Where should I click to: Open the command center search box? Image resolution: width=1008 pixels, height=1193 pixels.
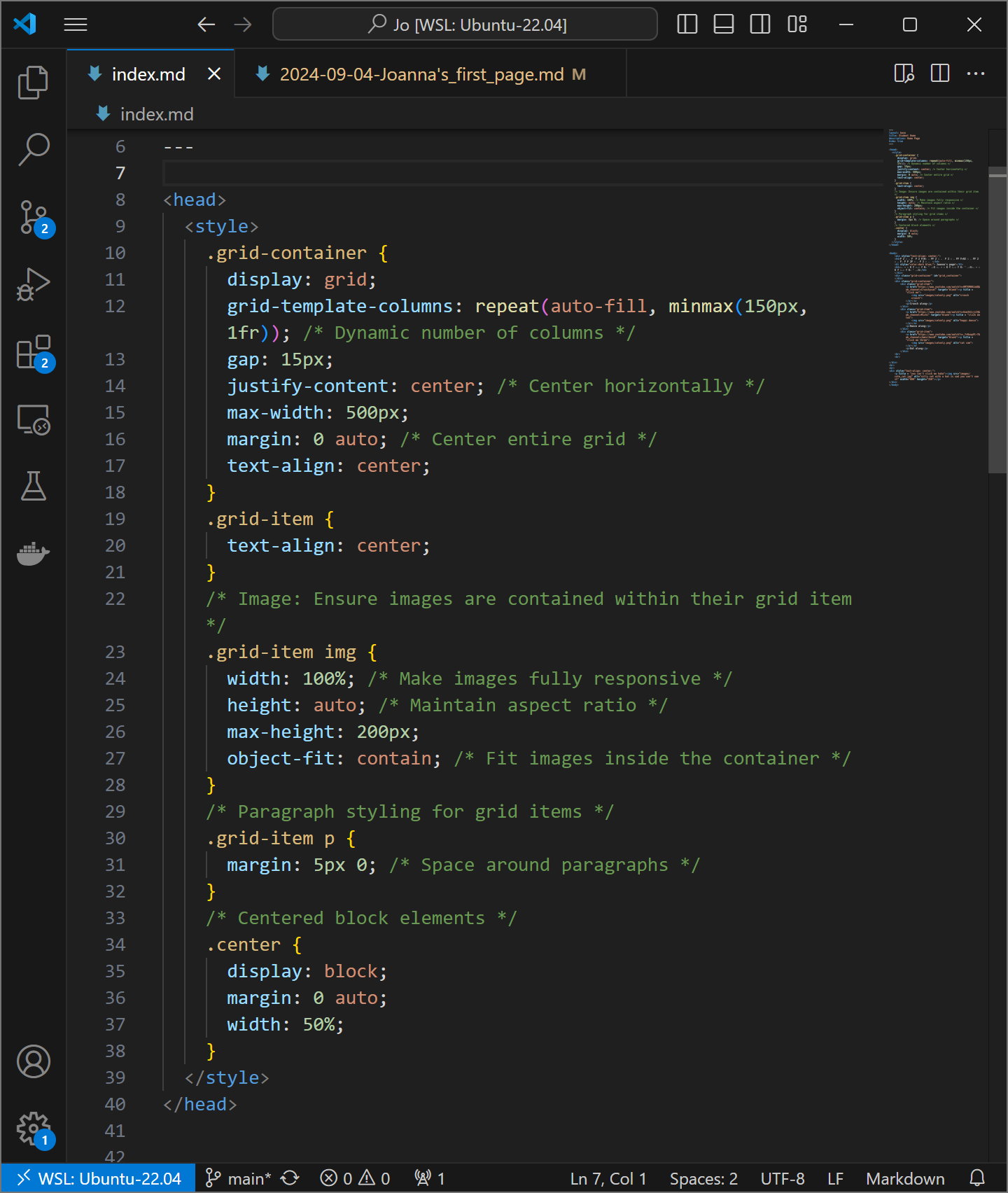point(465,25)
